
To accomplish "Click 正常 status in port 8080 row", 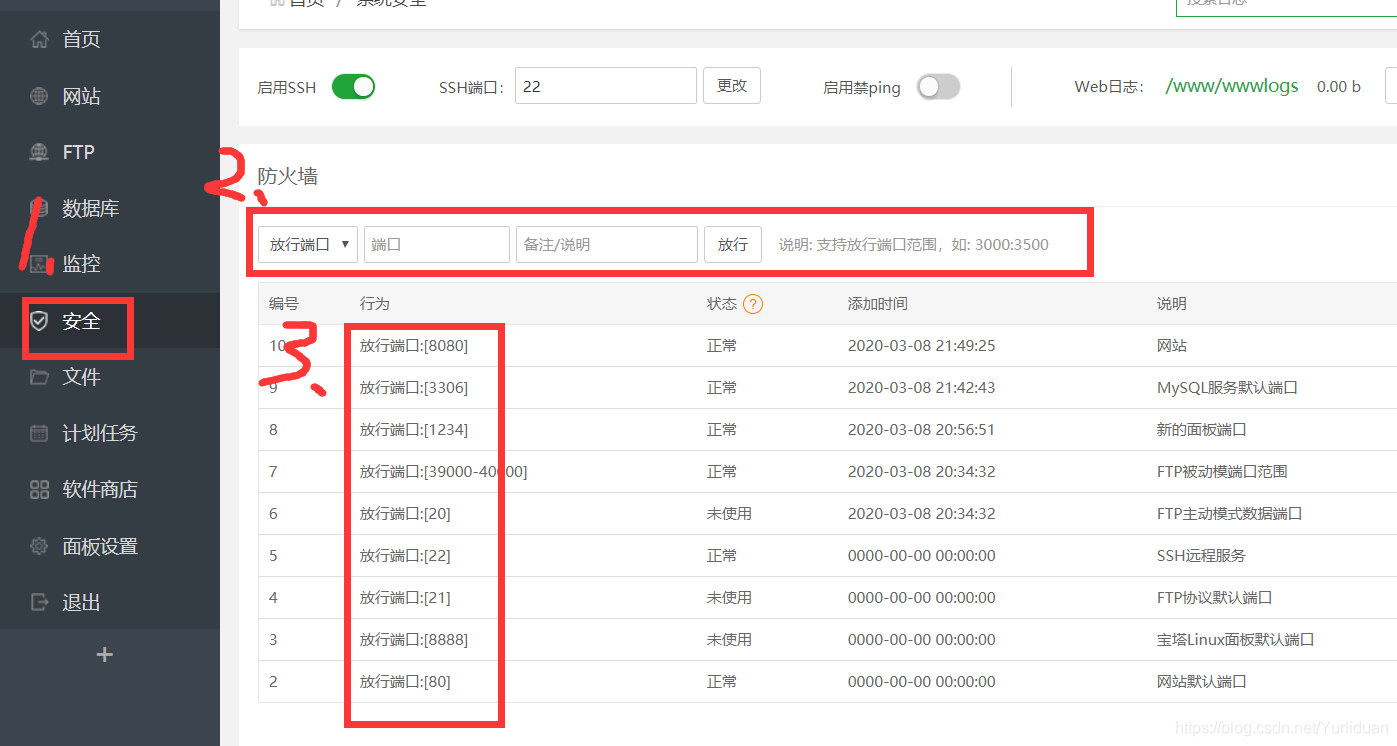I will click(722, 346).
